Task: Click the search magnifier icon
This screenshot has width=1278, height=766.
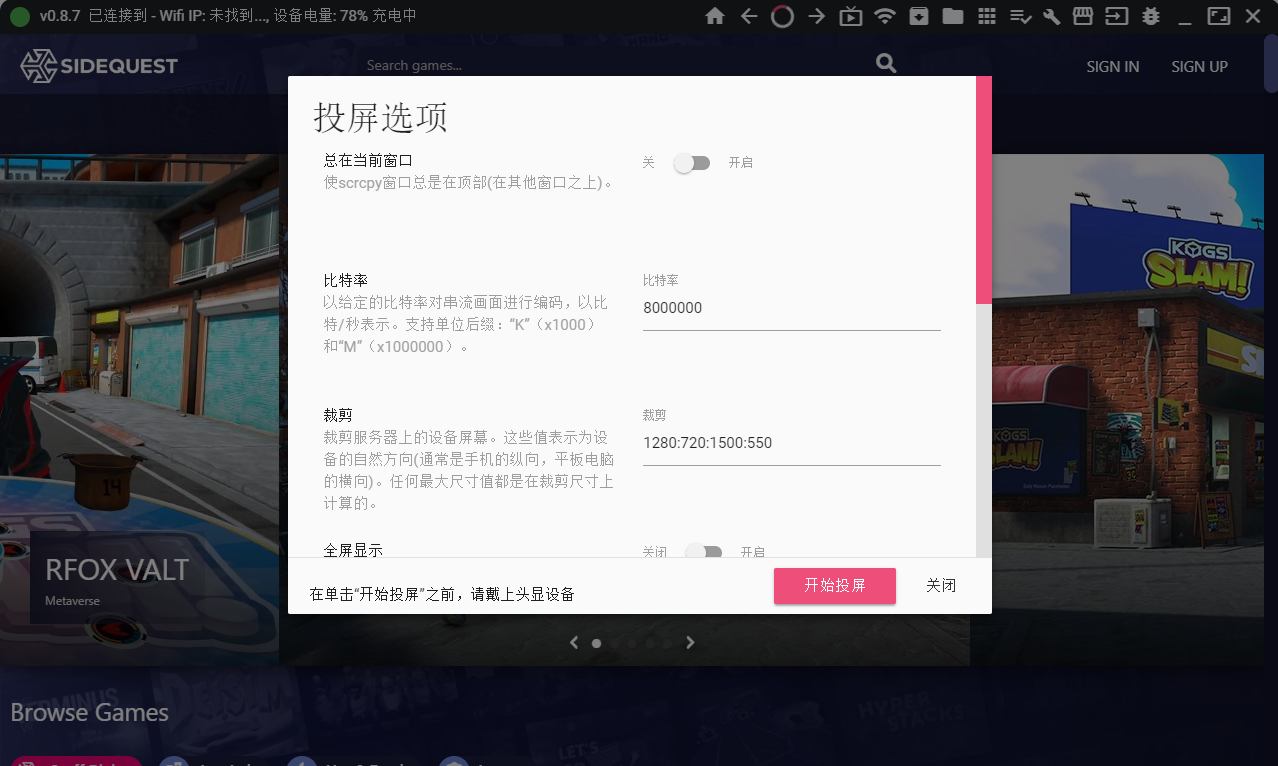Action: (886, 63)
